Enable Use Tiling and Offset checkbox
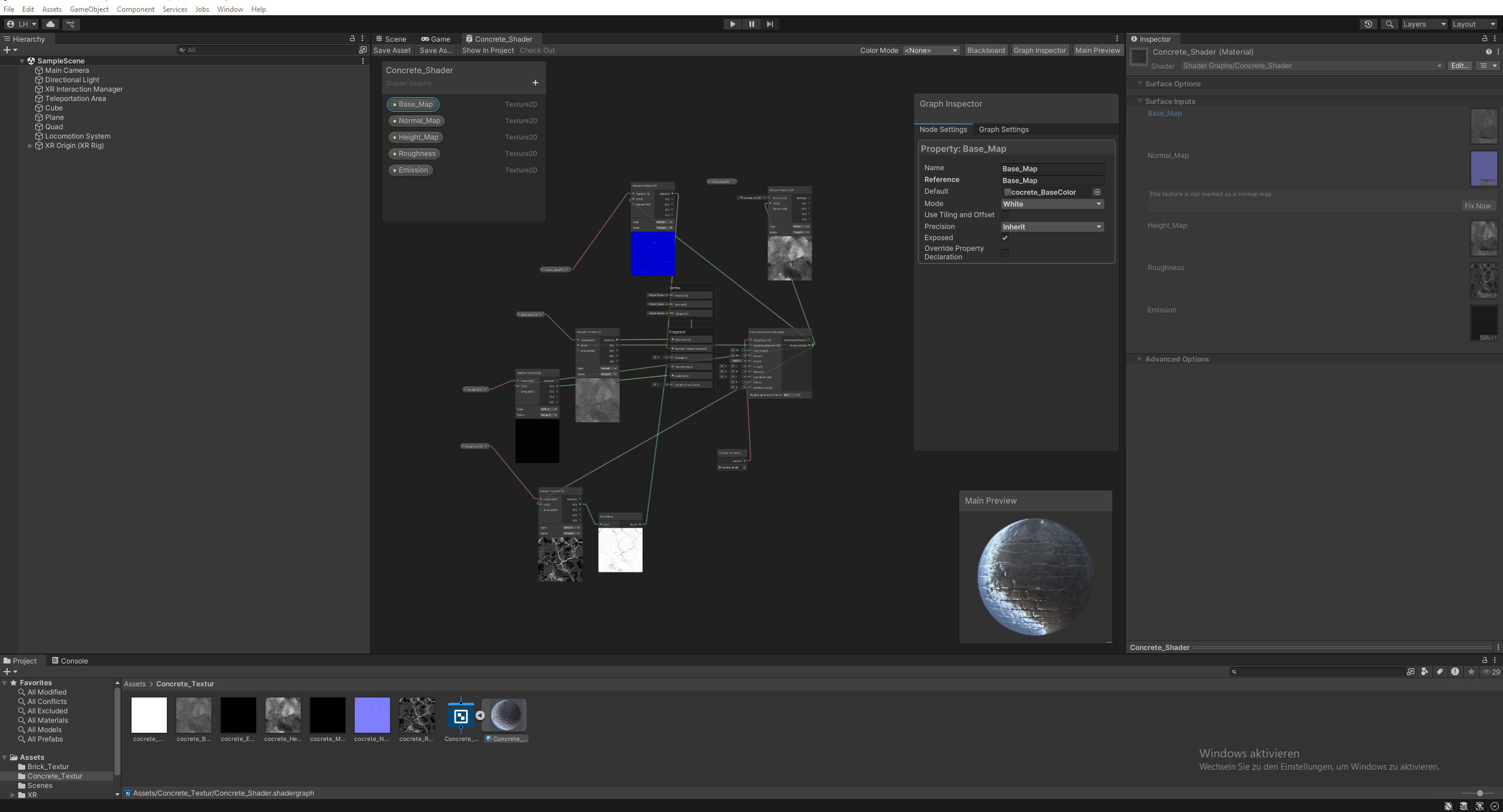Screen dimensions: 1503x812 coord(1005,215)
